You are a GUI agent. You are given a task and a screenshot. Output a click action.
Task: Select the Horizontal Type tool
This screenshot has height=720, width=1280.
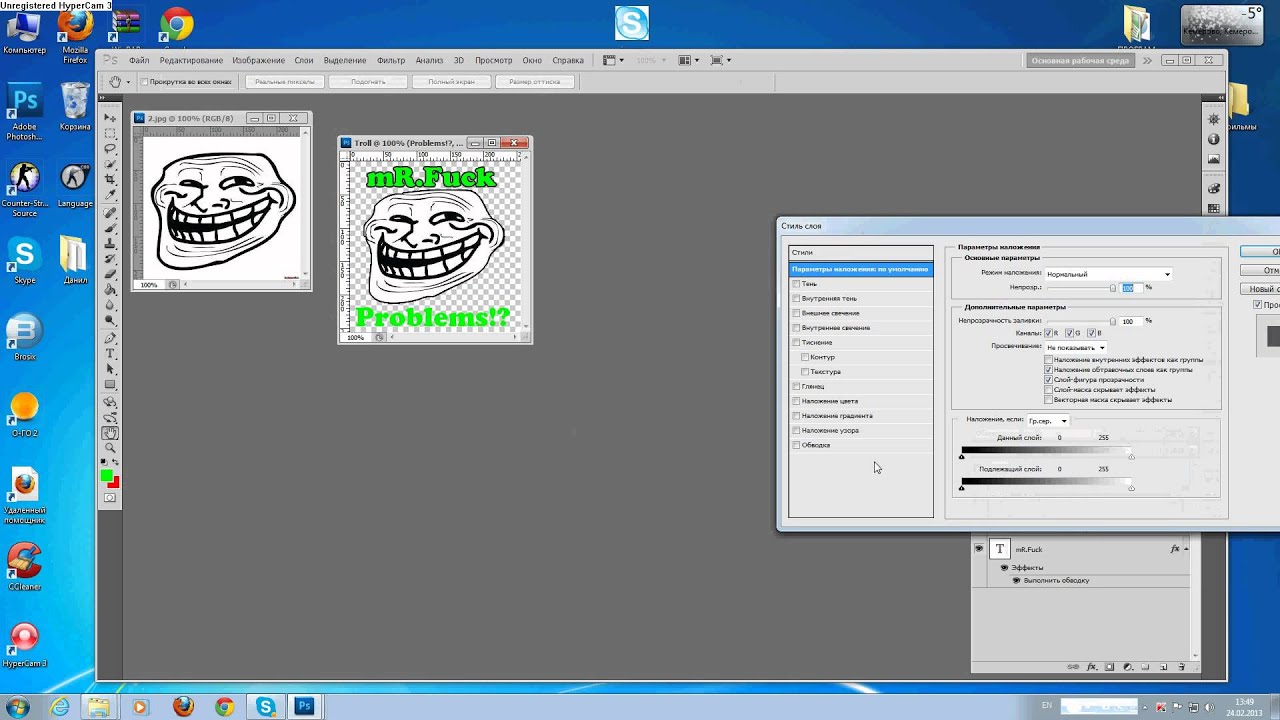pyautogui.click(x=110, y=353)
